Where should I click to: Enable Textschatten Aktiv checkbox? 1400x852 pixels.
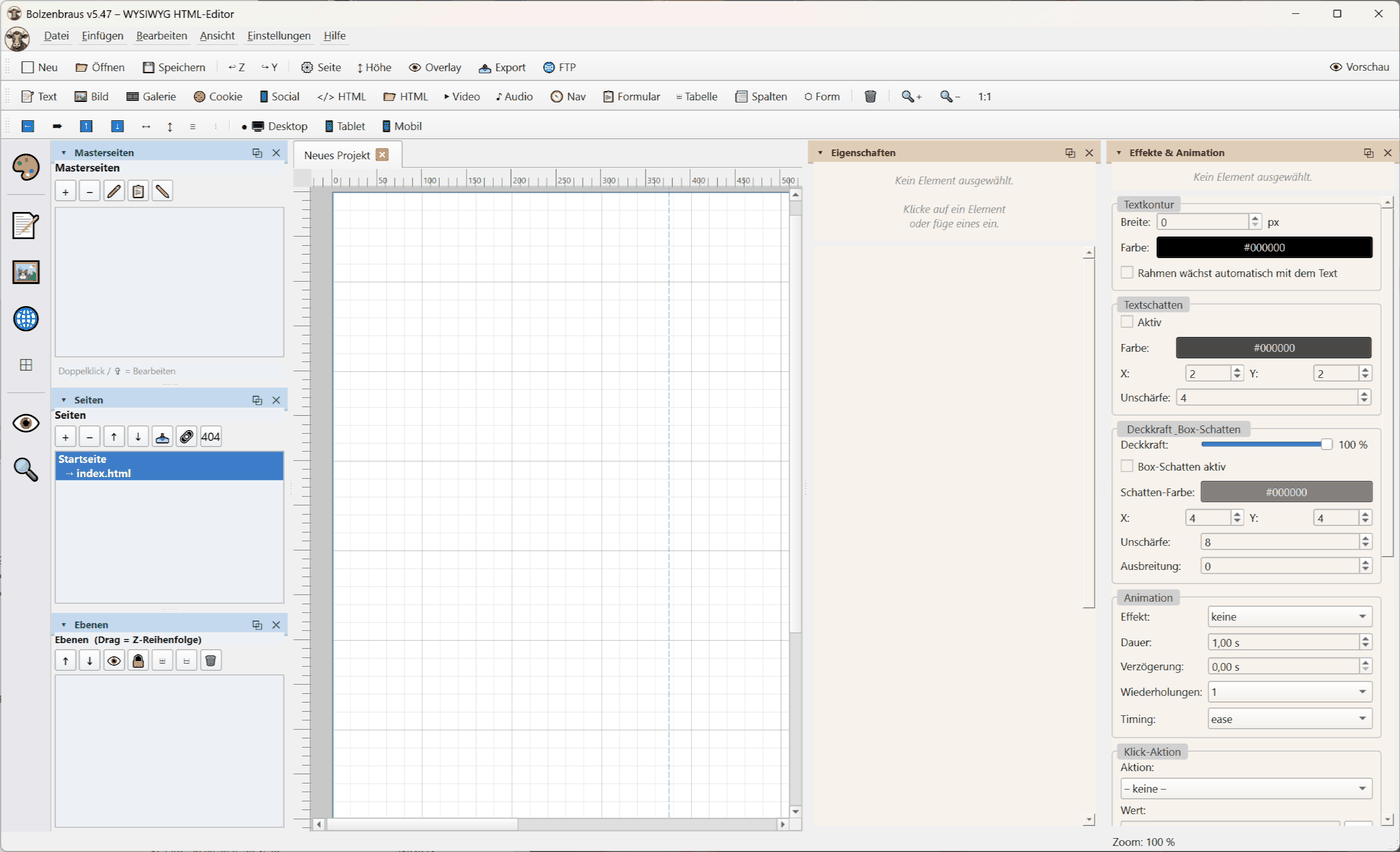click(x=1127, y=322)
